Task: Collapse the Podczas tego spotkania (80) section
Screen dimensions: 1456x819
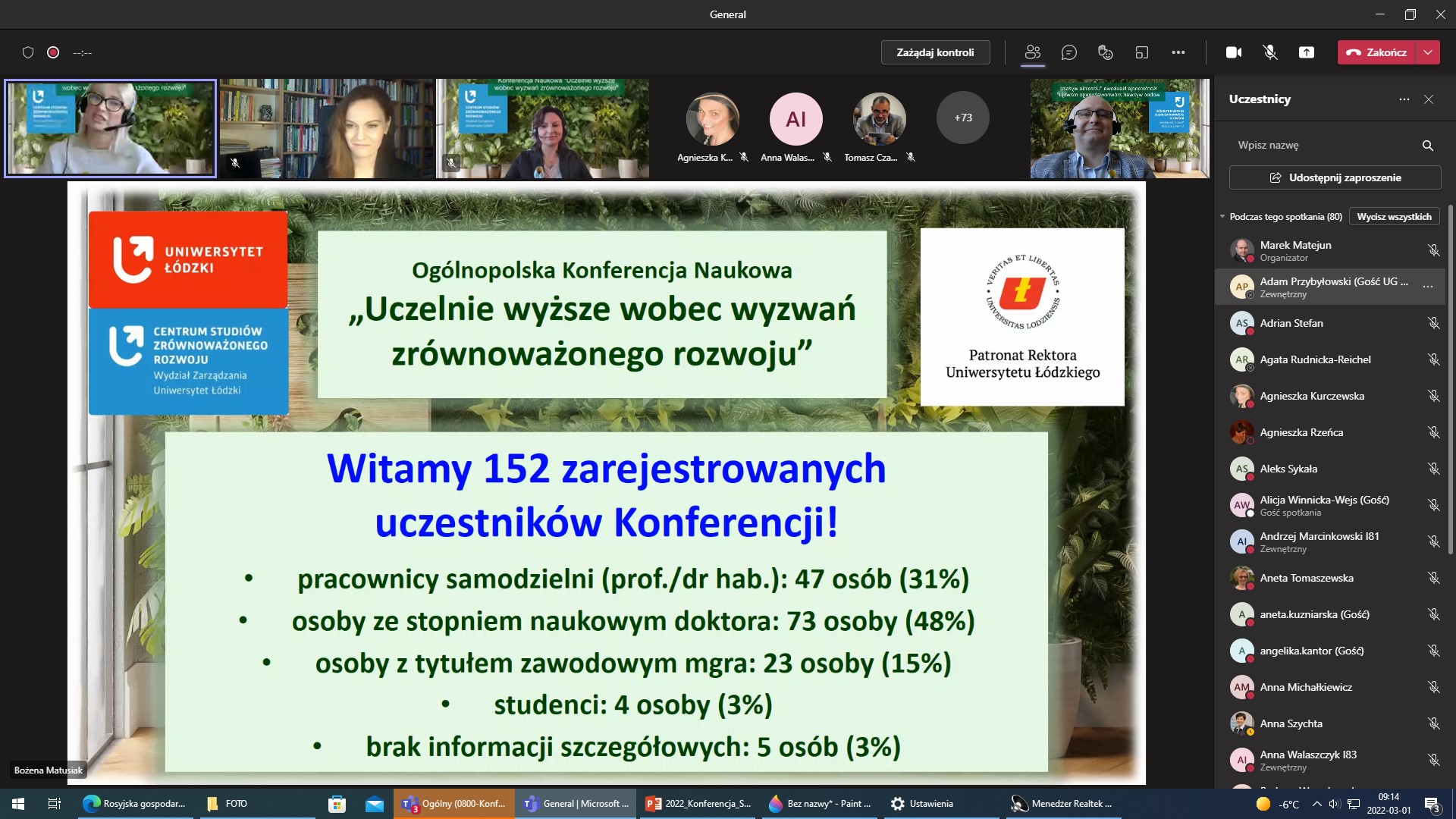Action: click(x=1222, y=216)
